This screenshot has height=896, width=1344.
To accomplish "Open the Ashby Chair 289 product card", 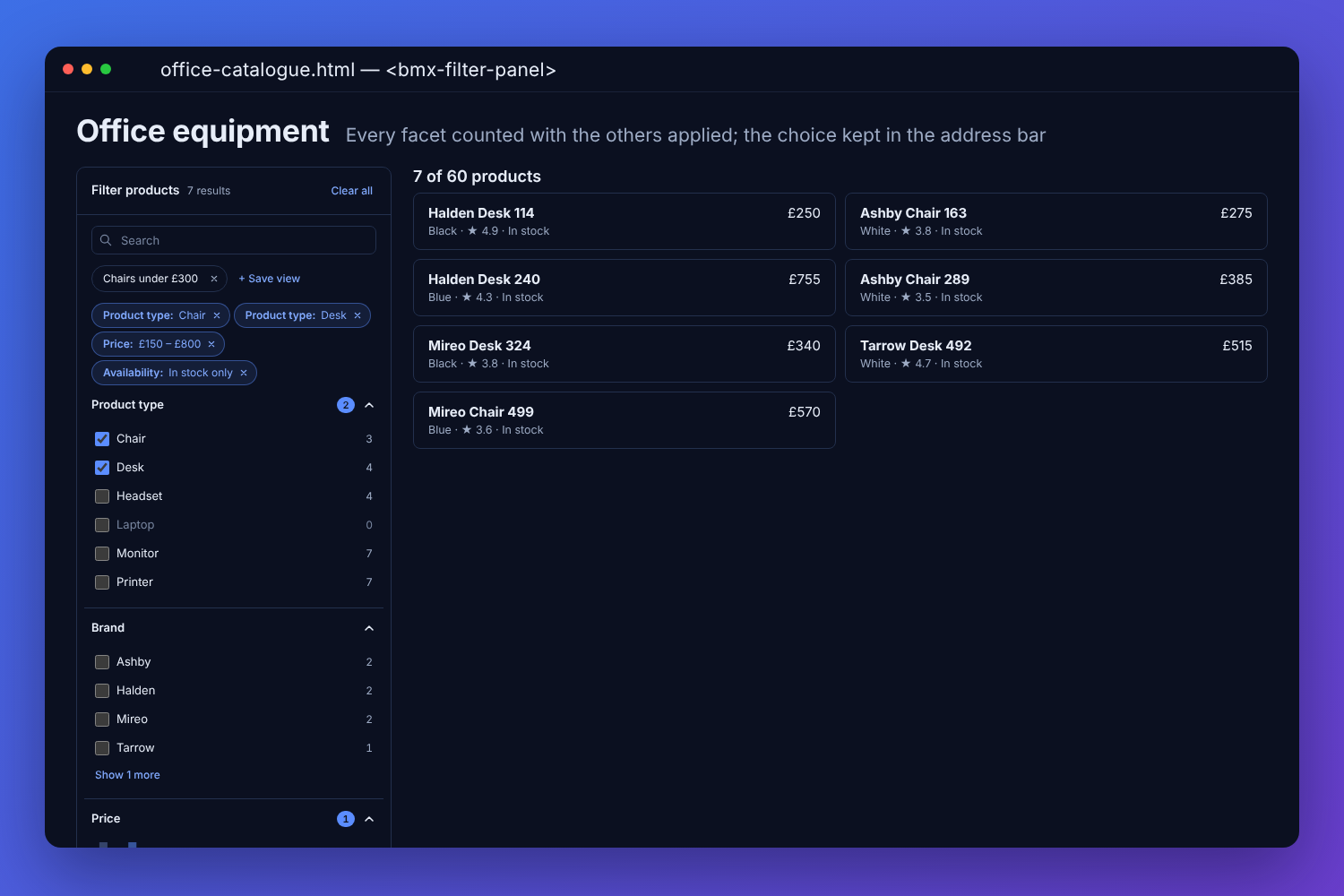I will (1056, 288).
